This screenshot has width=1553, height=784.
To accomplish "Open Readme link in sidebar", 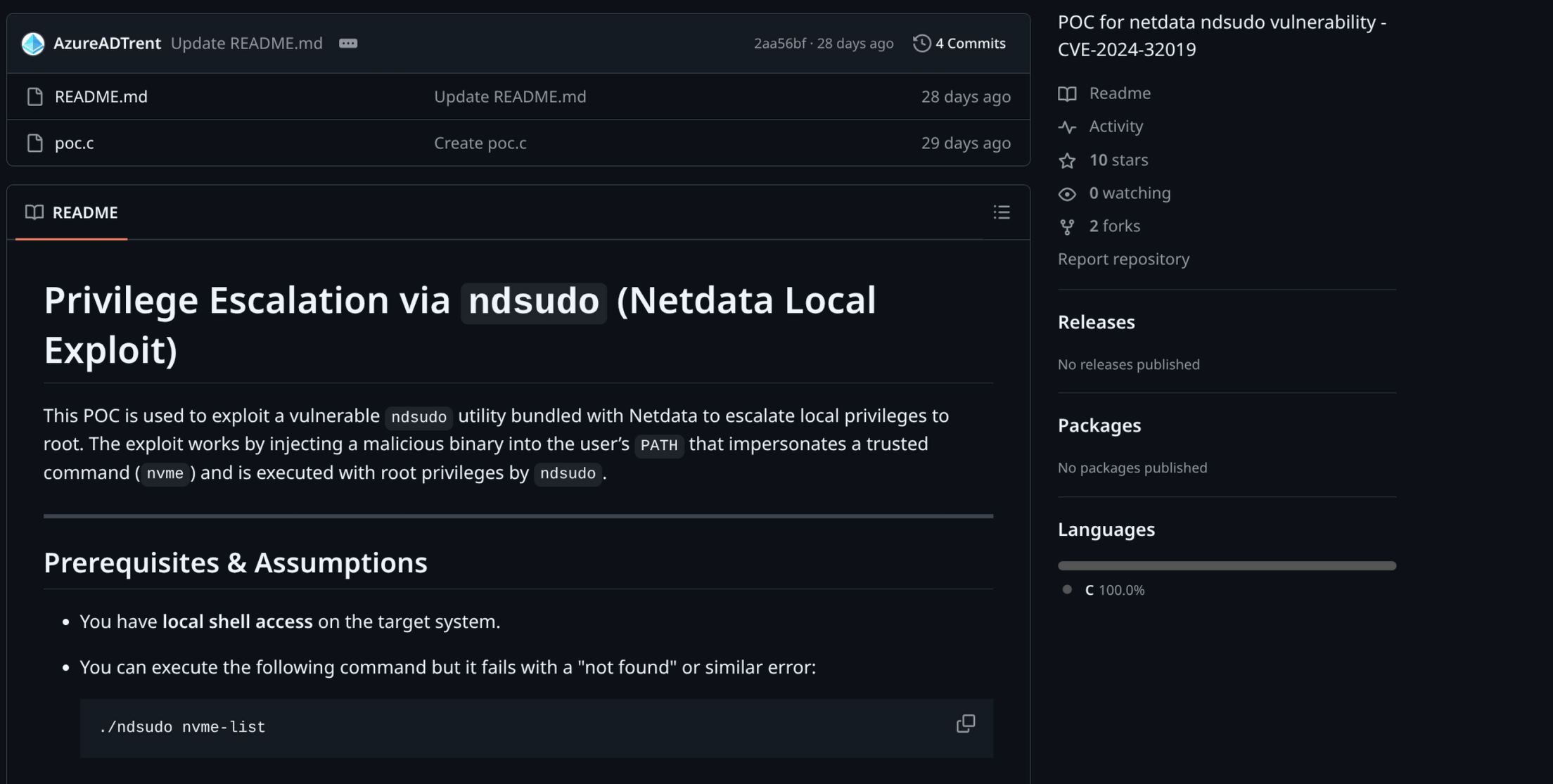I will (x=1120, y=94).
